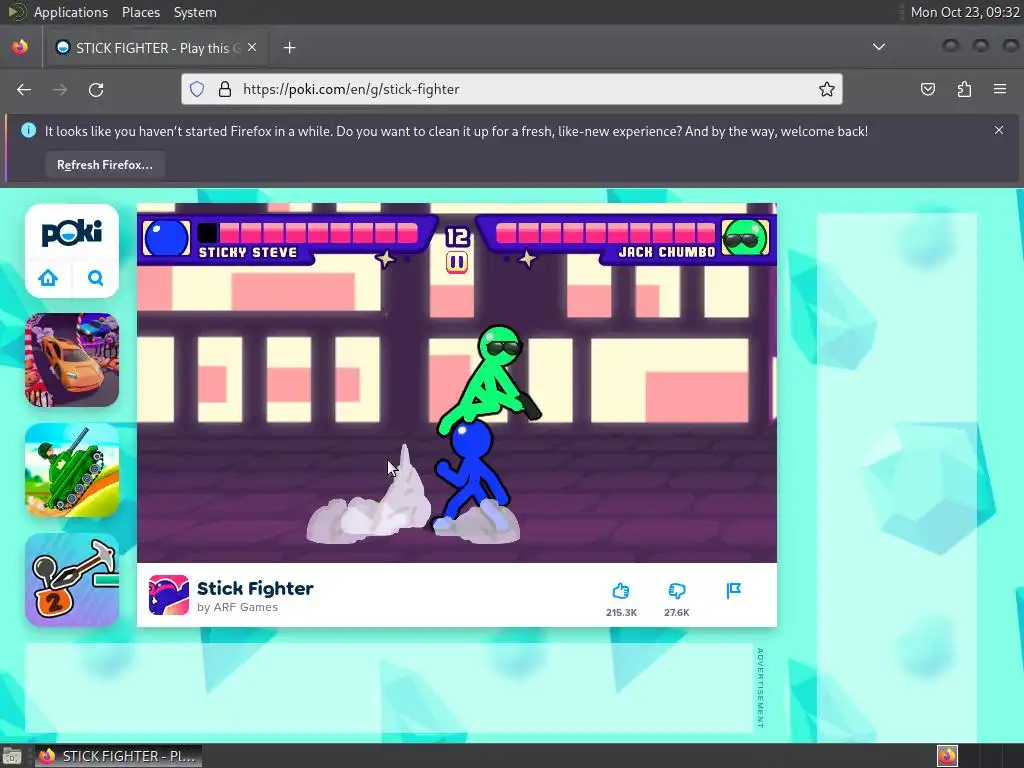Reload the page with refresh icon
Viewport: 1024px width, 768px height.
tap(96, 89)
